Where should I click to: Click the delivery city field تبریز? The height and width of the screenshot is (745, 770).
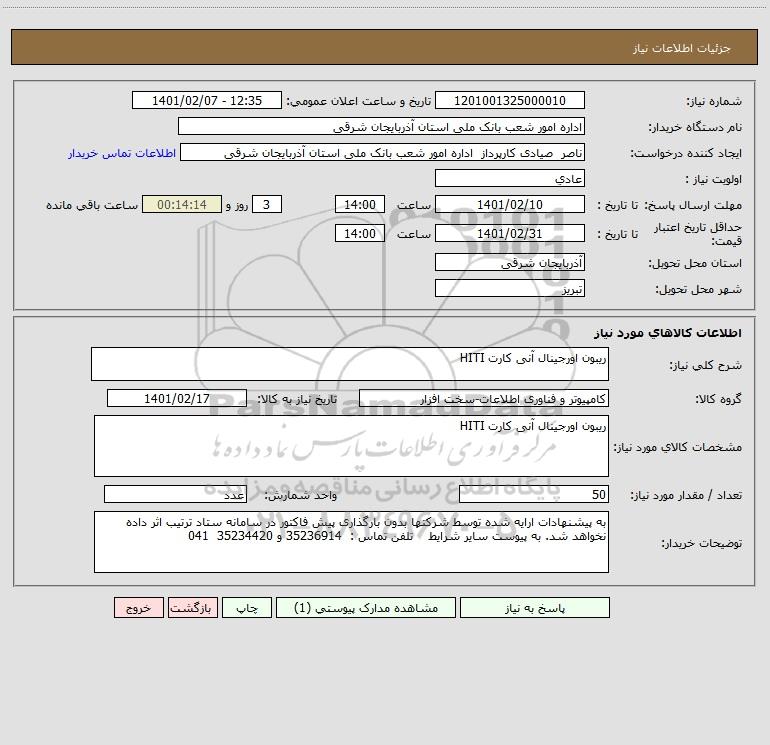(510, 288)
